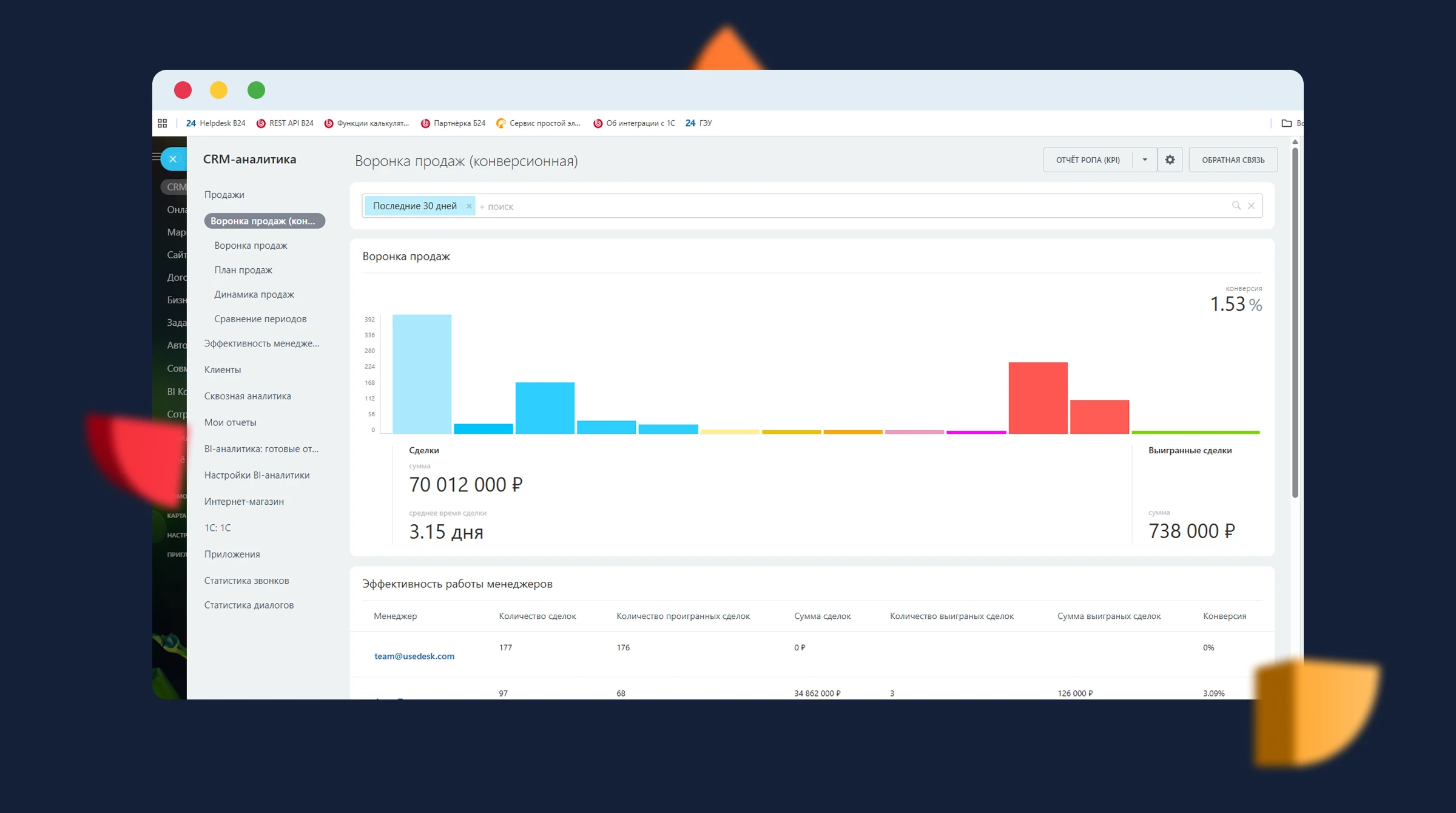The width and height of the screenshot is (1456, 813).
Task: Open settings gear next to KPI report
Action: point(1170,160)
